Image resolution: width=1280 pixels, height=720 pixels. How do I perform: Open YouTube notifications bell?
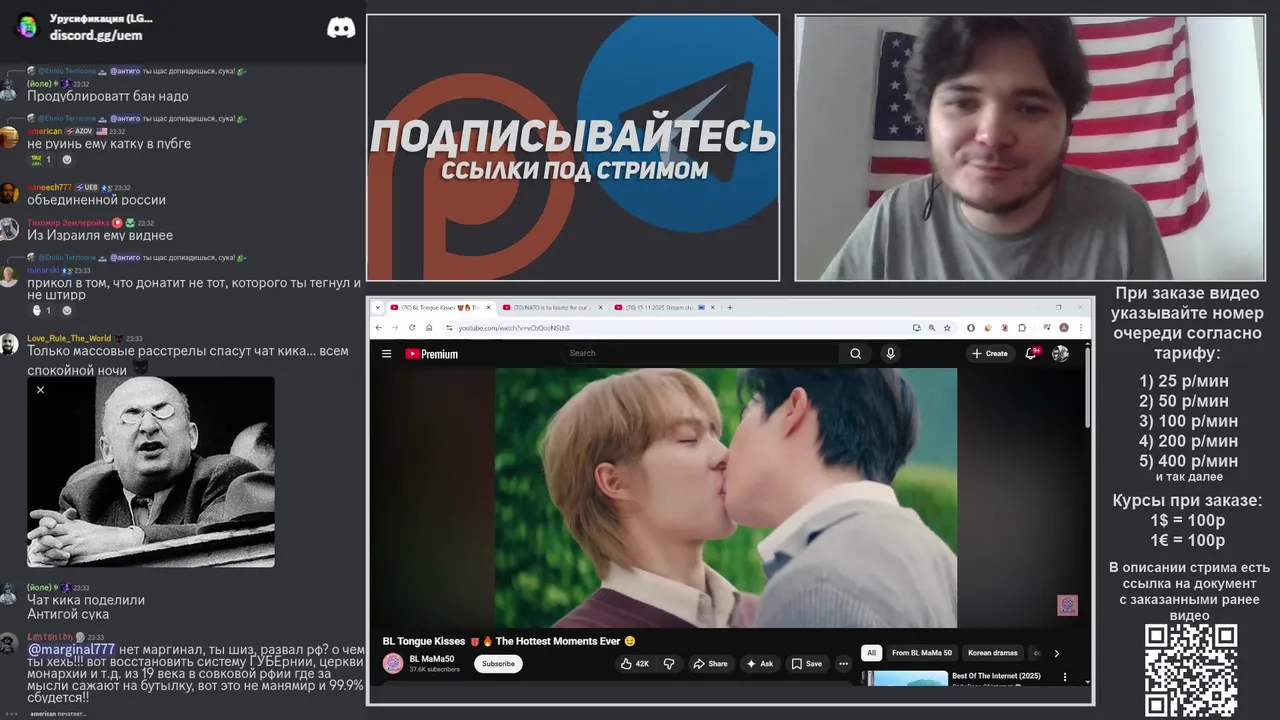point(1031,353)
